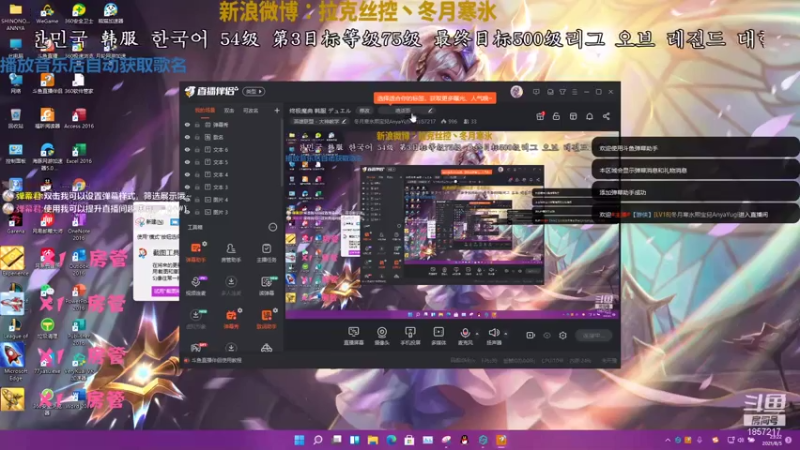The height and width of the screenshot is (450, 800).
Task: Add a 多媒体 multimedia source
Action: click(x=438, y=336)
